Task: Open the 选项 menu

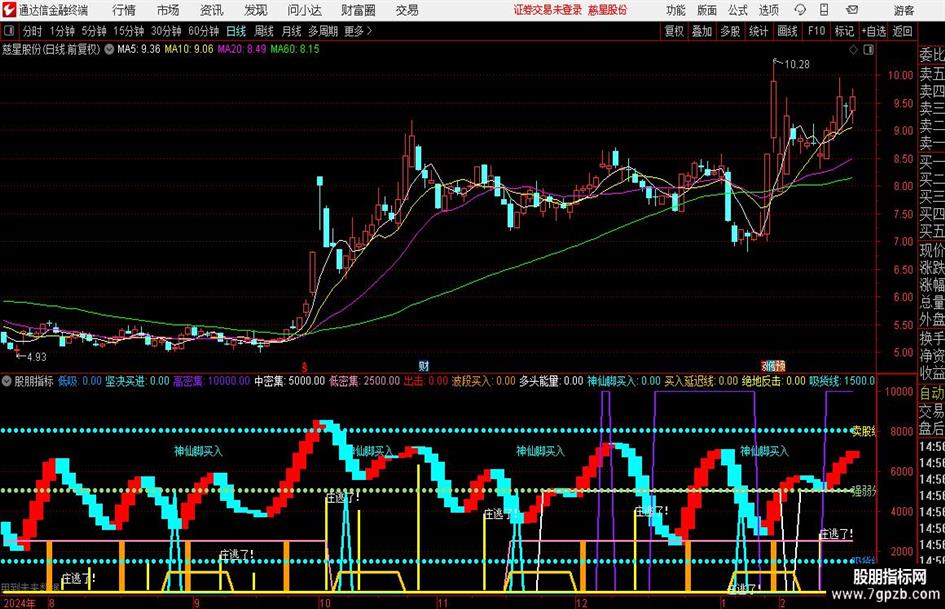Action: pos(768,10)
